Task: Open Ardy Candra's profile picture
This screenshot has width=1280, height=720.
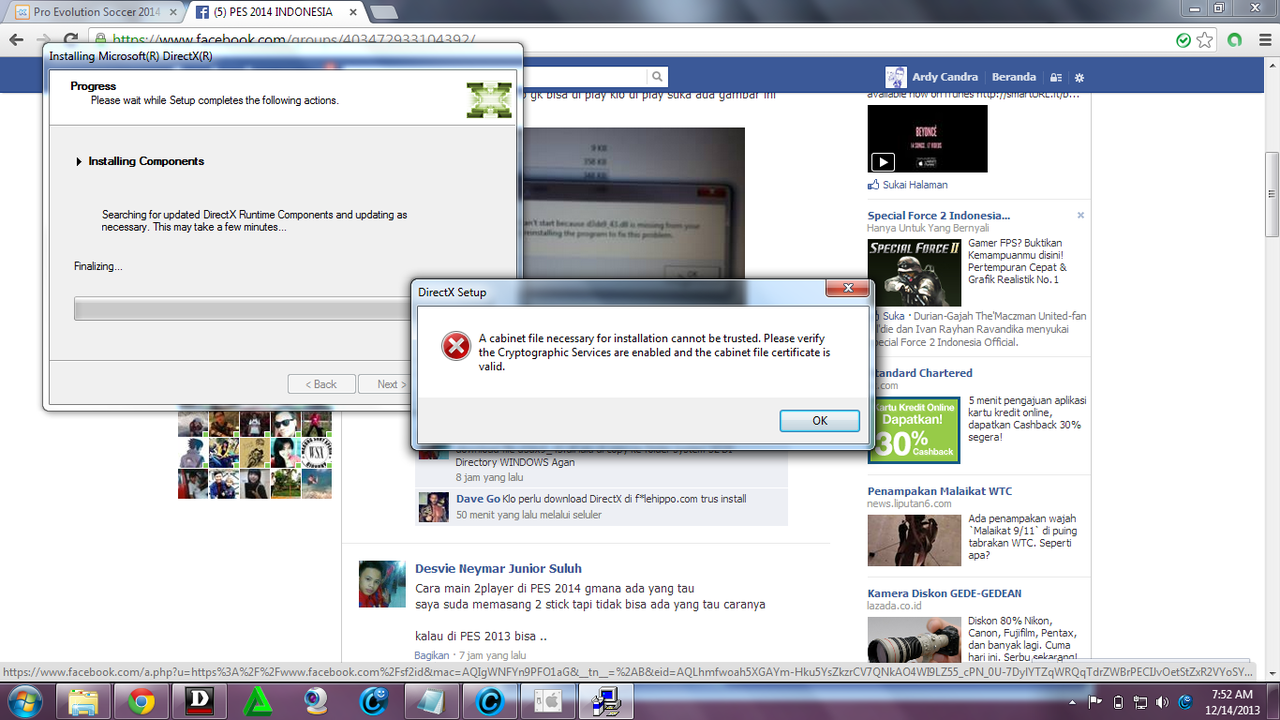Action: [896, 77]
